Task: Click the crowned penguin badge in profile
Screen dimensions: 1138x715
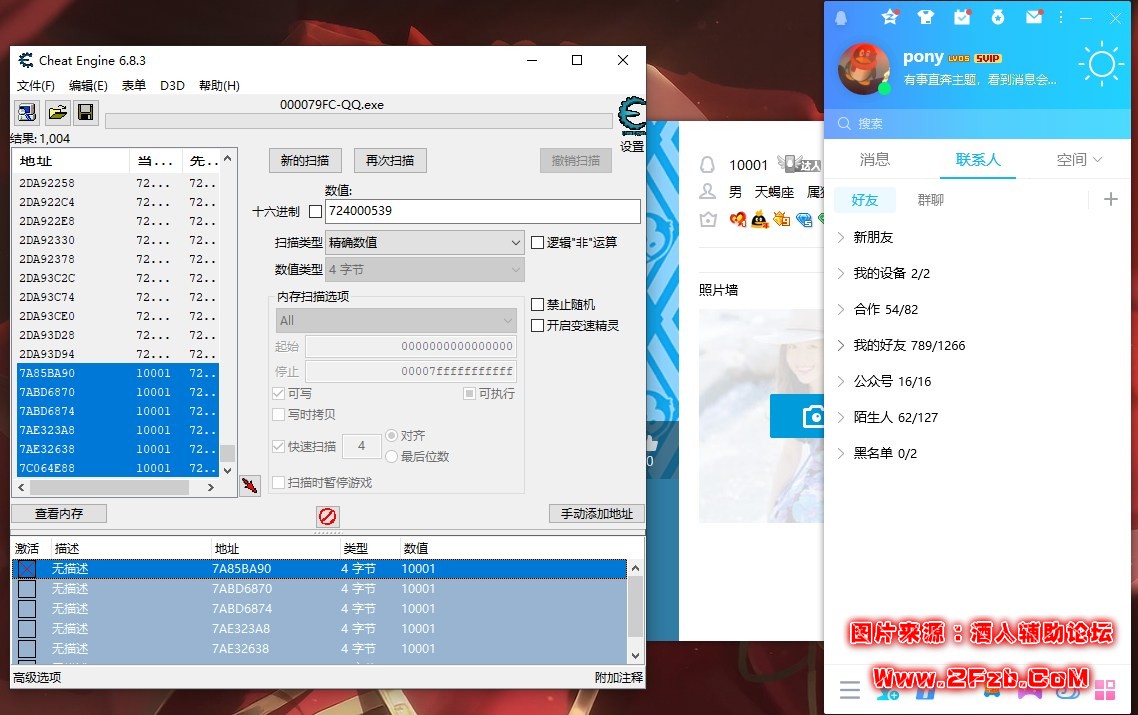Action: (x=759, y=219)
